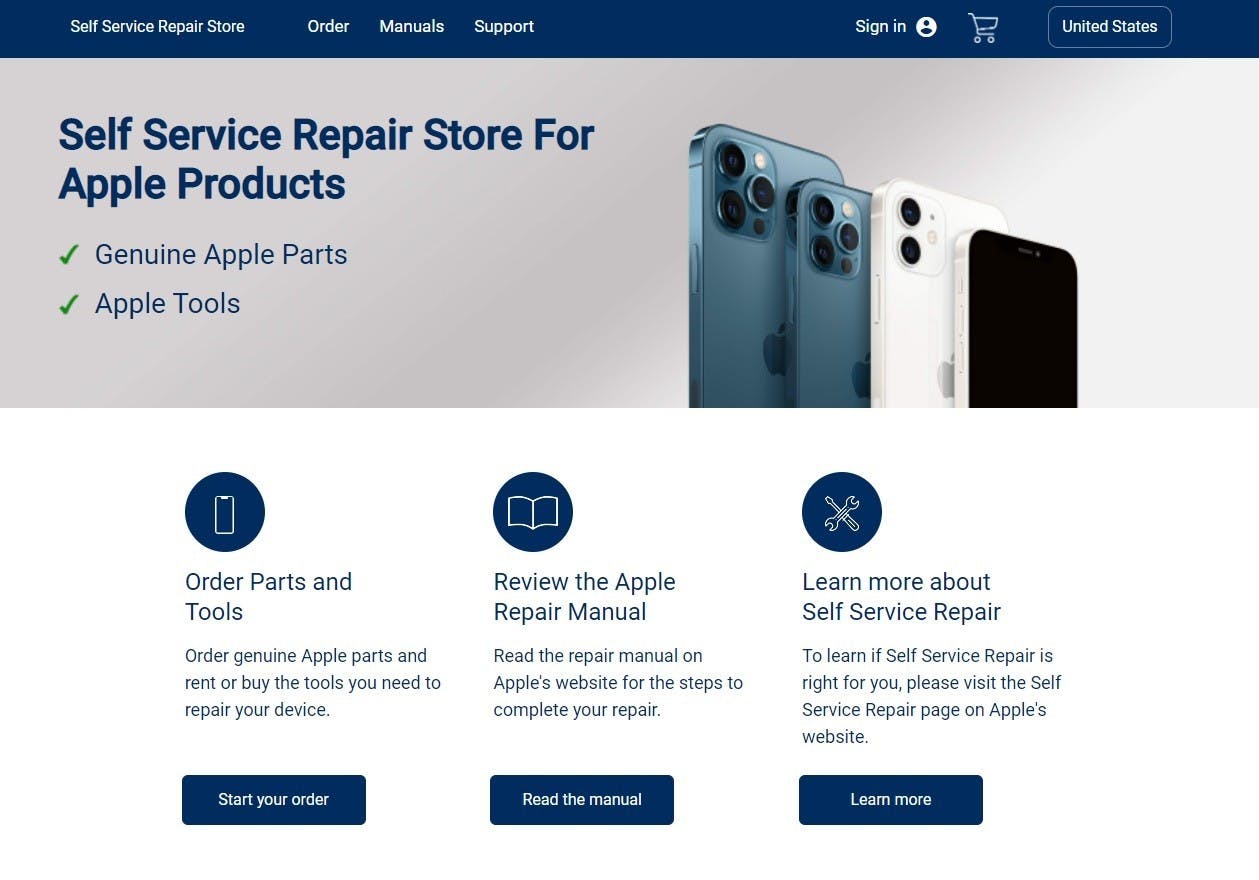Screen dimensions: 1259x880
Task: Click the open book manual icon
Action: (533, 512)
